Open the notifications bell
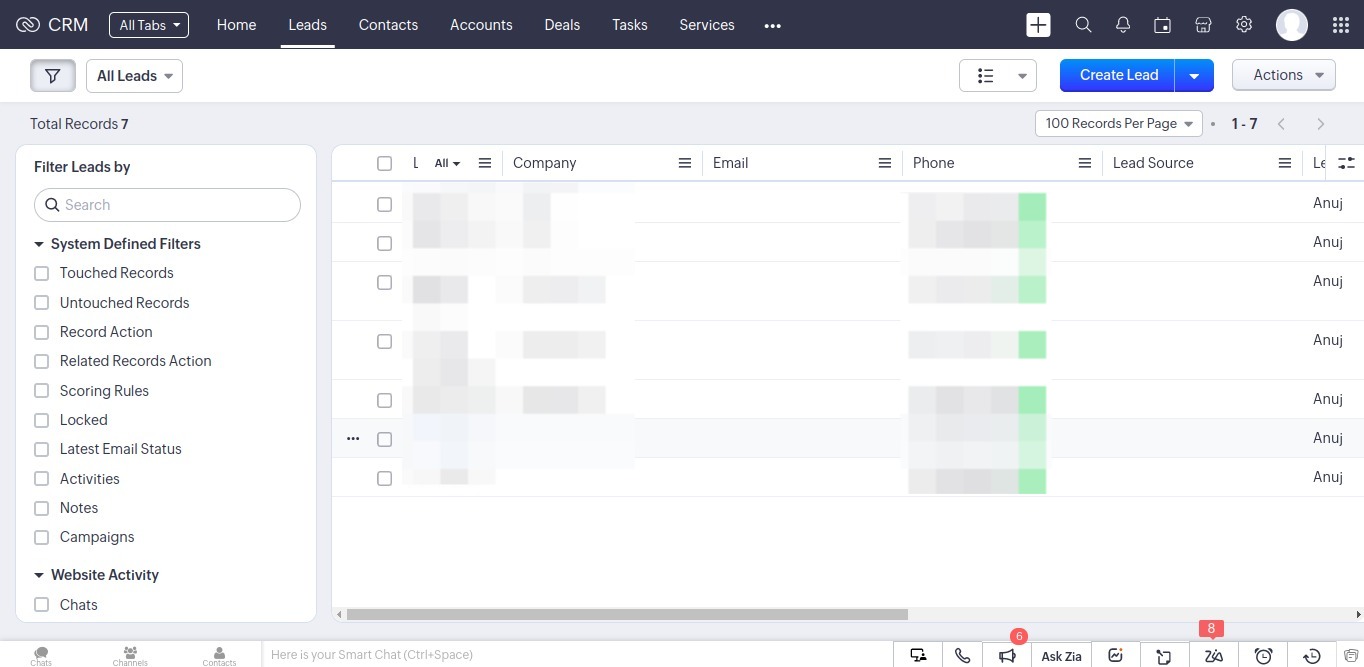 coord(1123,25)
